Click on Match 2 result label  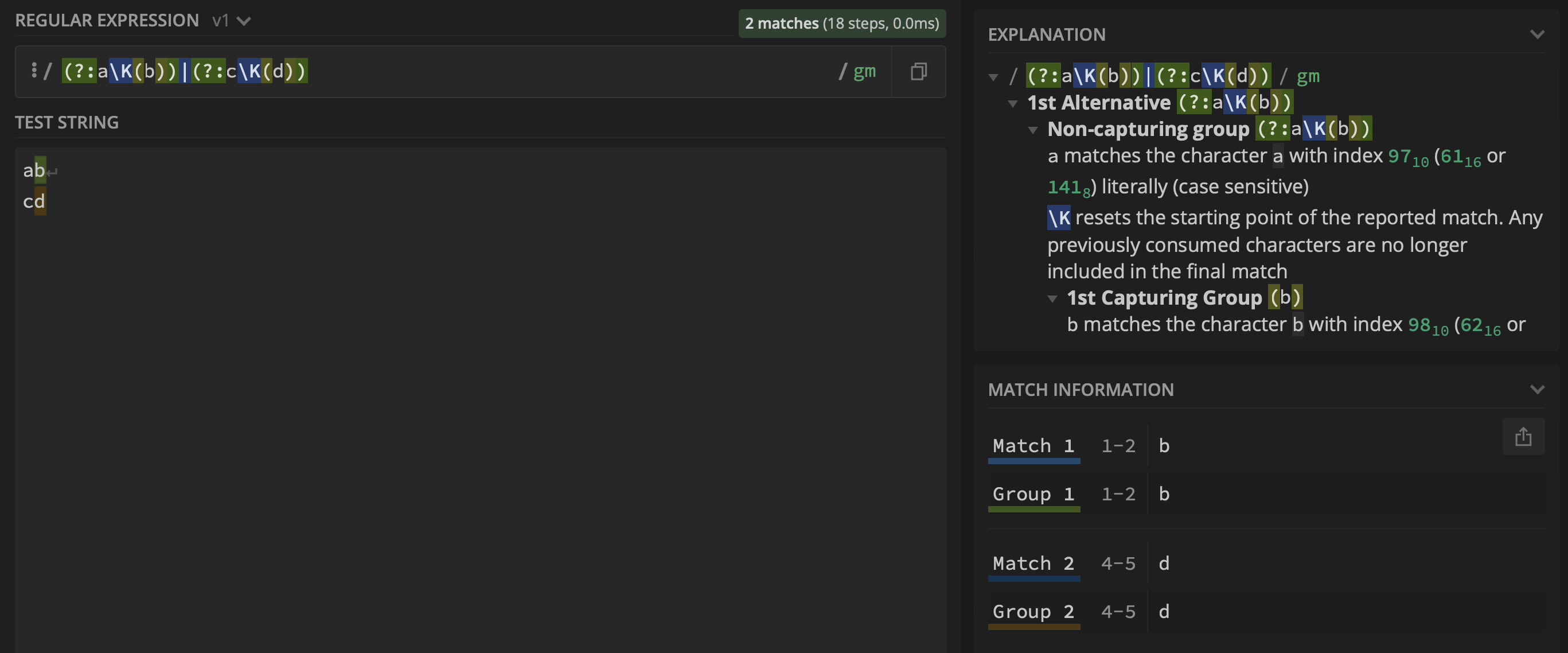[x=1033, y=561]
